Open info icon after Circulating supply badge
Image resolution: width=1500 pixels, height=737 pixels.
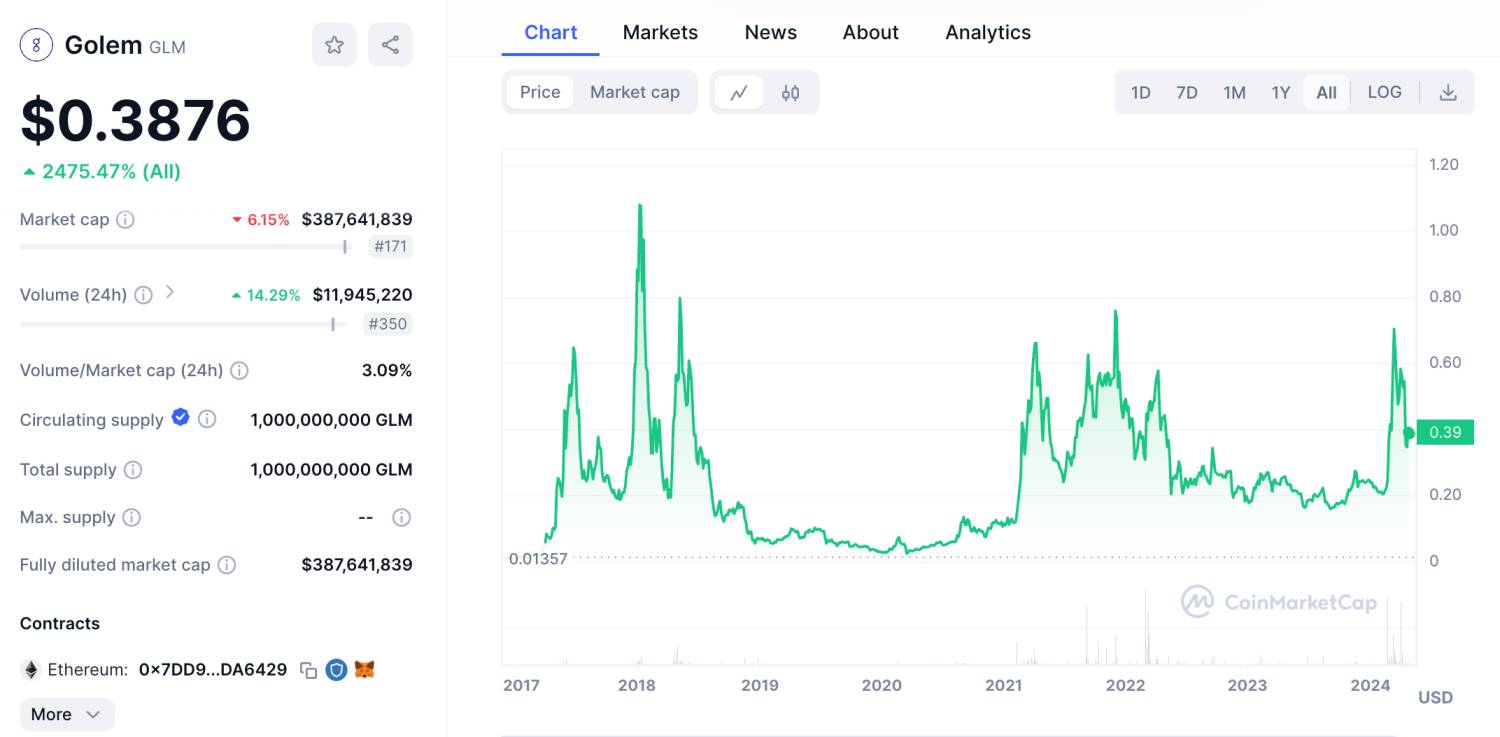(x=207, y=419)
